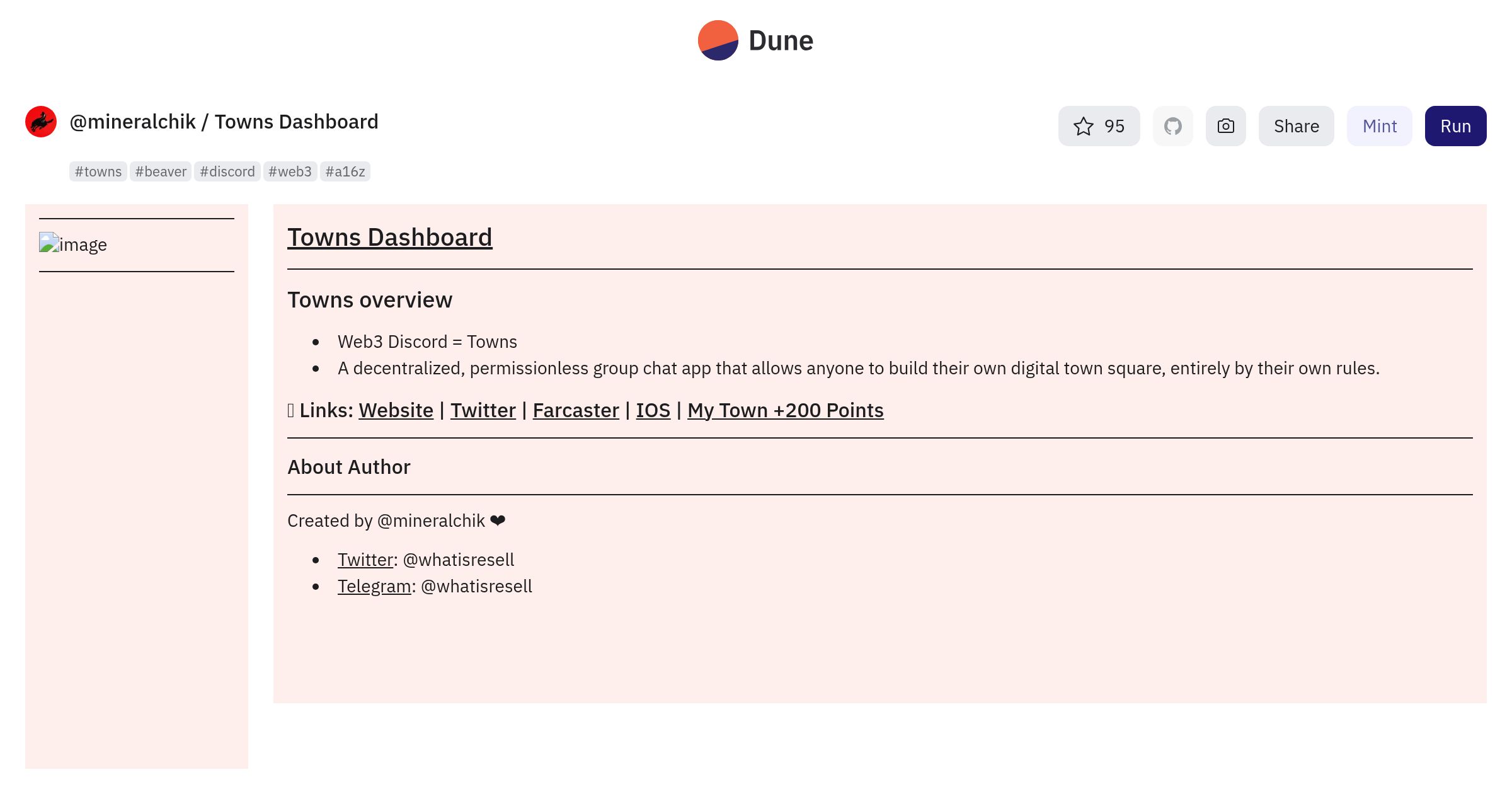Click the mineralchik profile avatar
This screenshot has height=794, width=1512.
click(41, 122)
